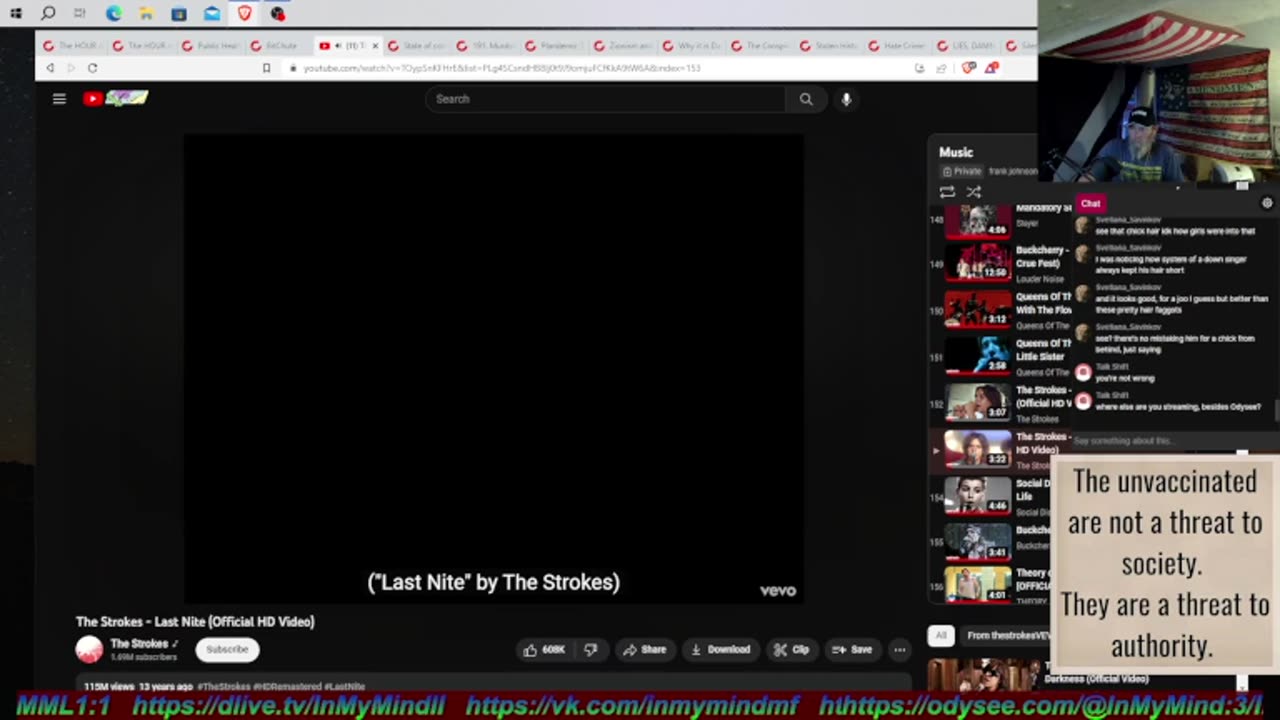Open the Brave Rewards triangle icon
This screenshot has width=1280, height=720.
991,68
